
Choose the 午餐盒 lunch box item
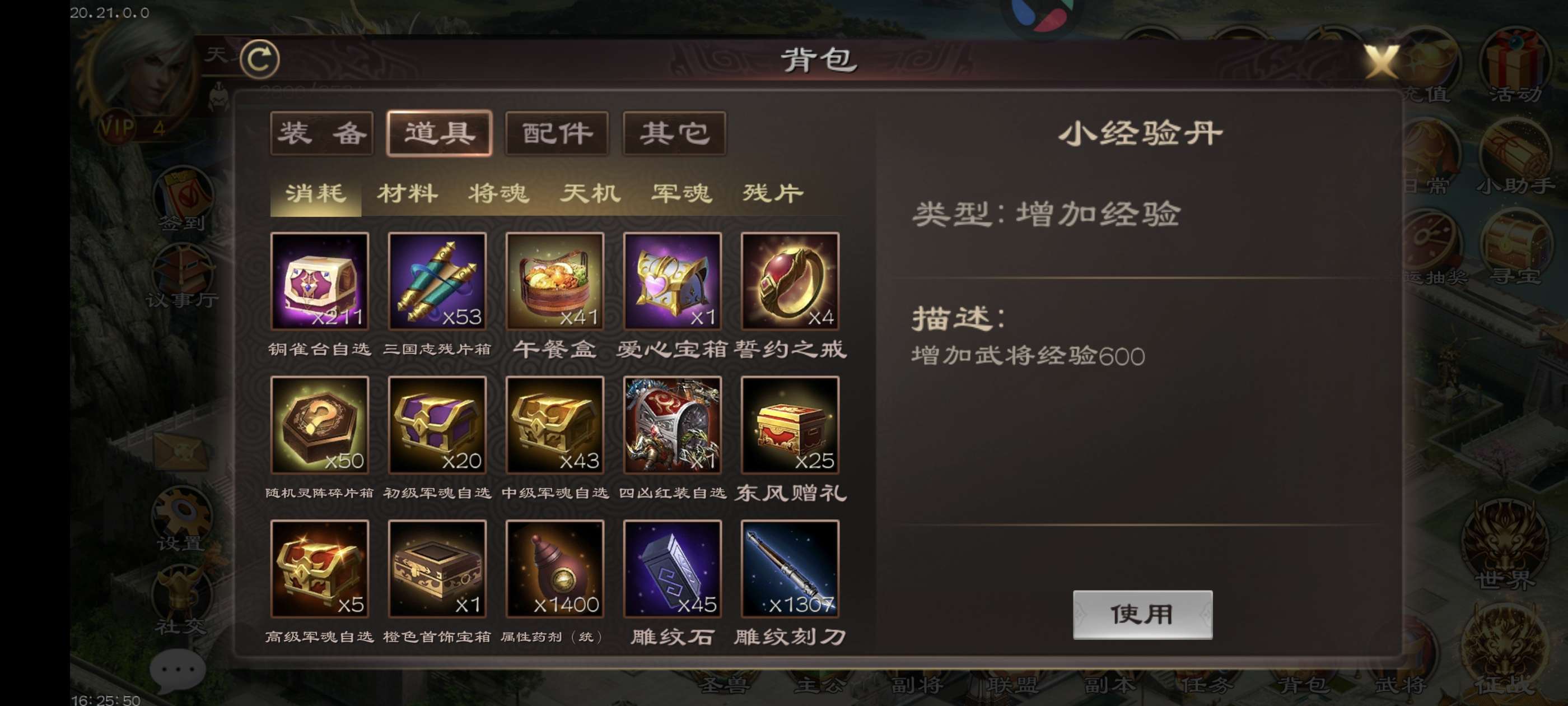[554, 281]
